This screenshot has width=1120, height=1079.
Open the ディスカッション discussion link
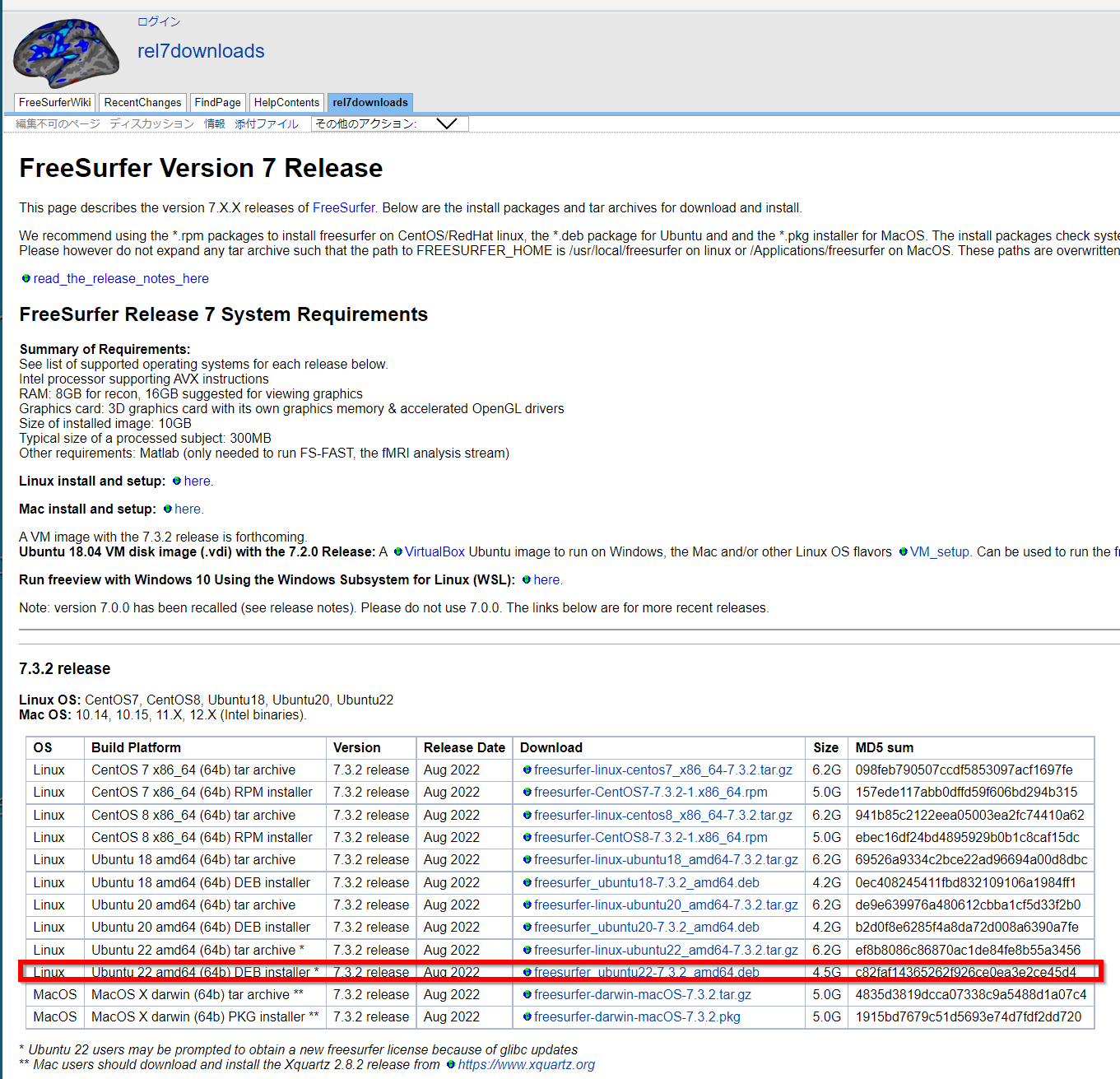151,123
